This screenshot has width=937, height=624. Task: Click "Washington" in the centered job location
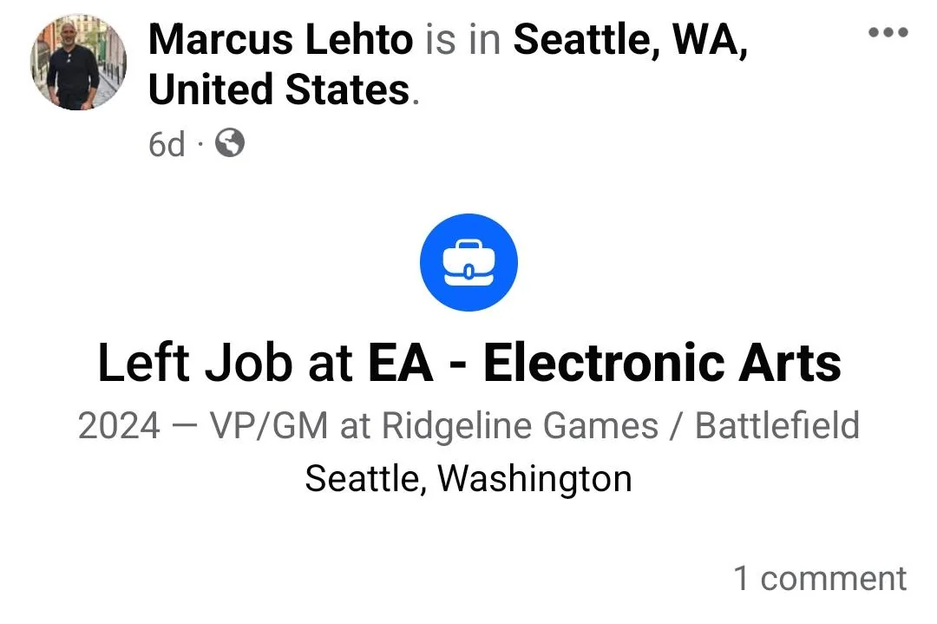[x=535, y=478]
